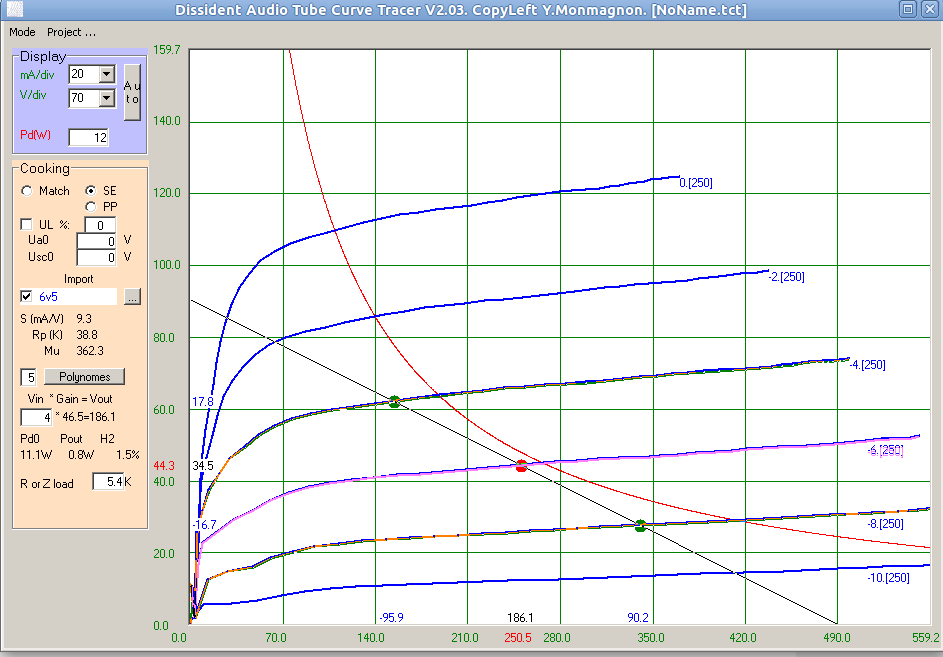Click the Mu 362.3 value
The image size is (943, 657).
tap(90, 351)
